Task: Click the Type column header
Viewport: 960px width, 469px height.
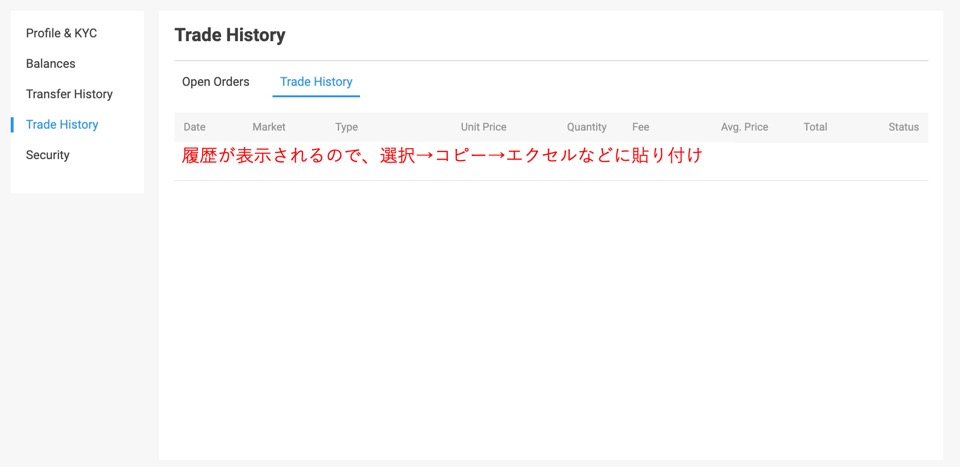Action: pos(347,127)
